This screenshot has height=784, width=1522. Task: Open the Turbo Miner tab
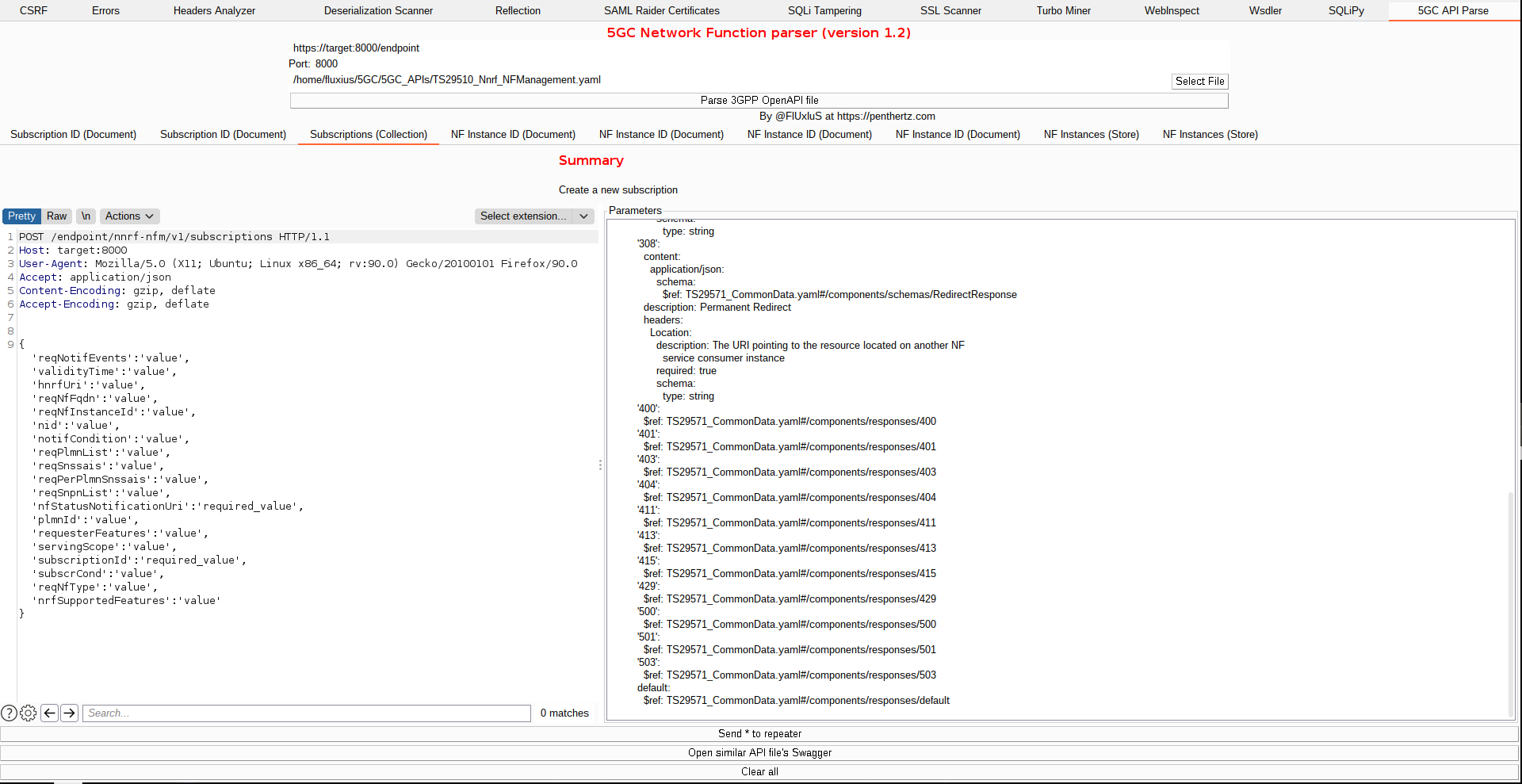[1063, 10]
